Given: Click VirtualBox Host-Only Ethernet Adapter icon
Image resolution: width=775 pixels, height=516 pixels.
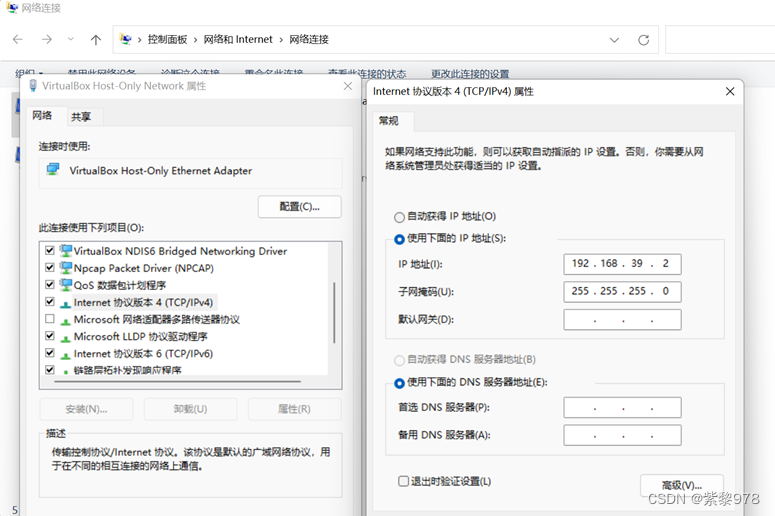Looking at the screenshot, I should [x=53, y=170].
